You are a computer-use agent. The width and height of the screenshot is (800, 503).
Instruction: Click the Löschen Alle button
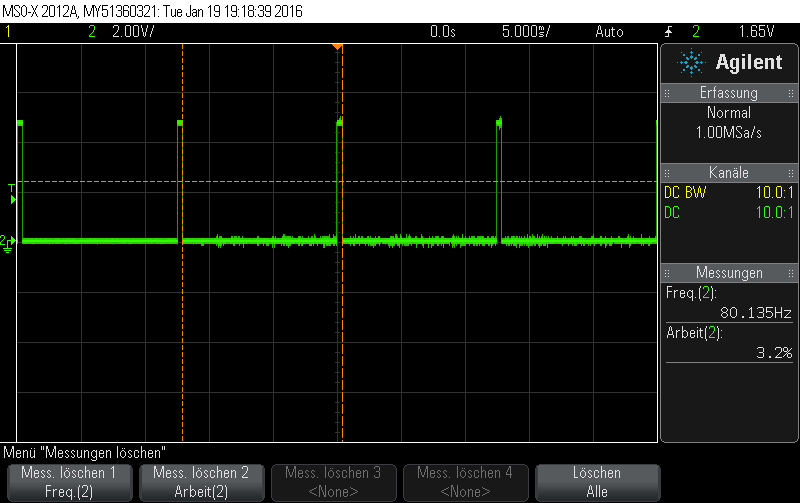(597, 482)
